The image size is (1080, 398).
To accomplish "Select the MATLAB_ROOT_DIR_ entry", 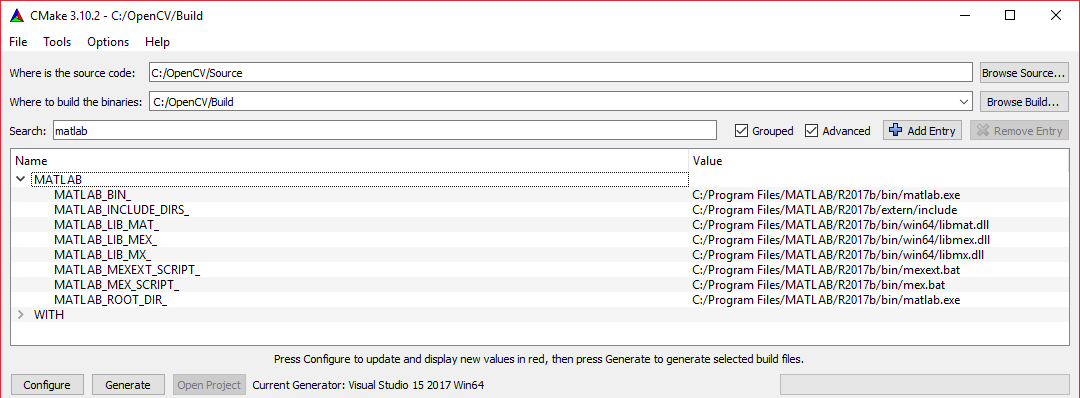I will pos(110,300).
